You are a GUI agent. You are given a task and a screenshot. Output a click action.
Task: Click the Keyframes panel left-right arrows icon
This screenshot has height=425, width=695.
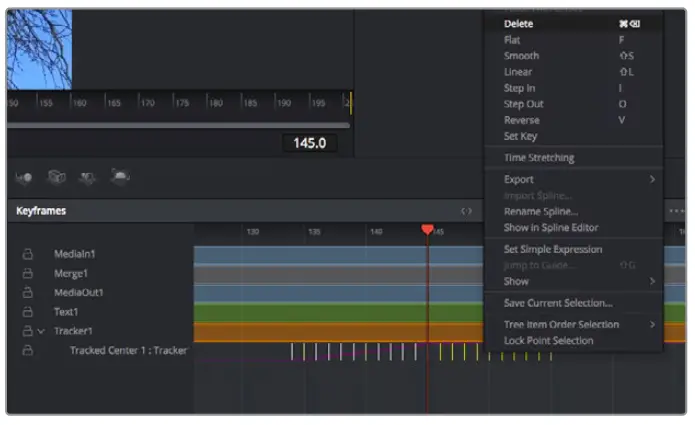tap(466, 211)
